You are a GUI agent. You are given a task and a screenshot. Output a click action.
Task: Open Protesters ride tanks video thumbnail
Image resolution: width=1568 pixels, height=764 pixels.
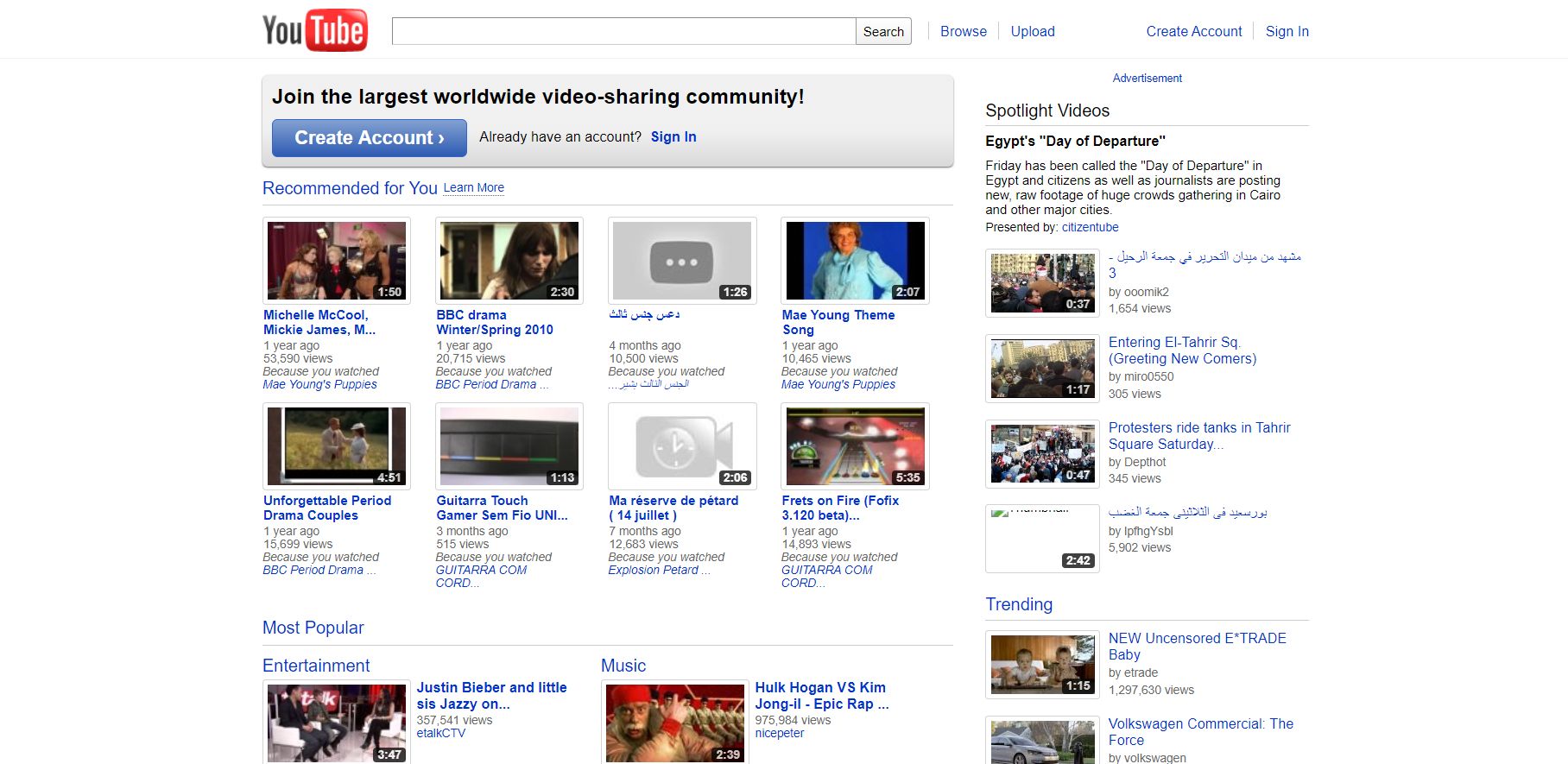1042,453
